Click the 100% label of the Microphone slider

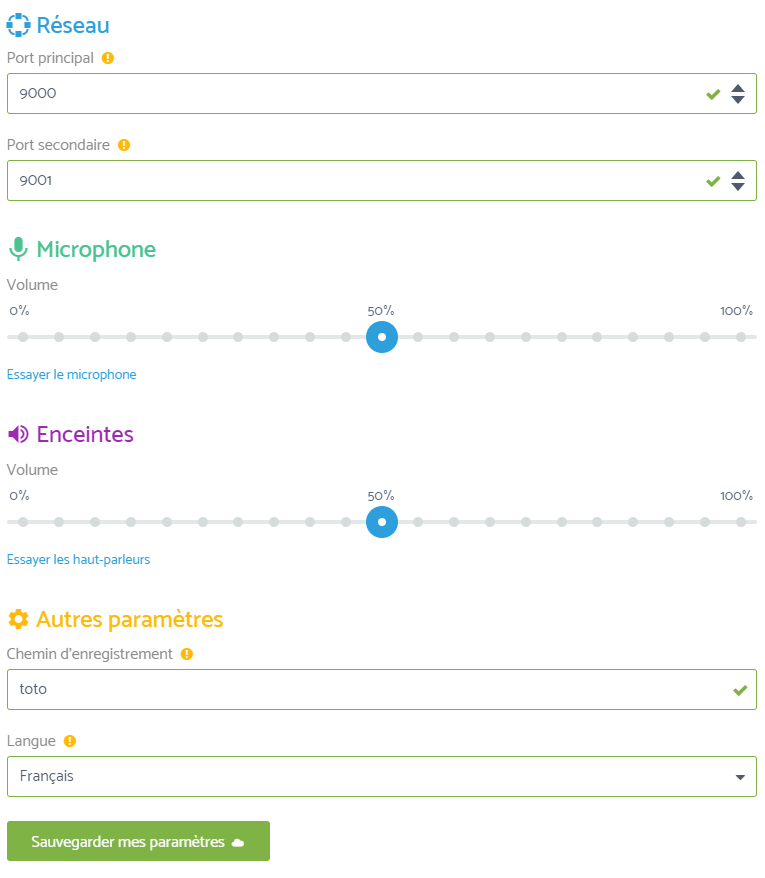pos(736,311)
